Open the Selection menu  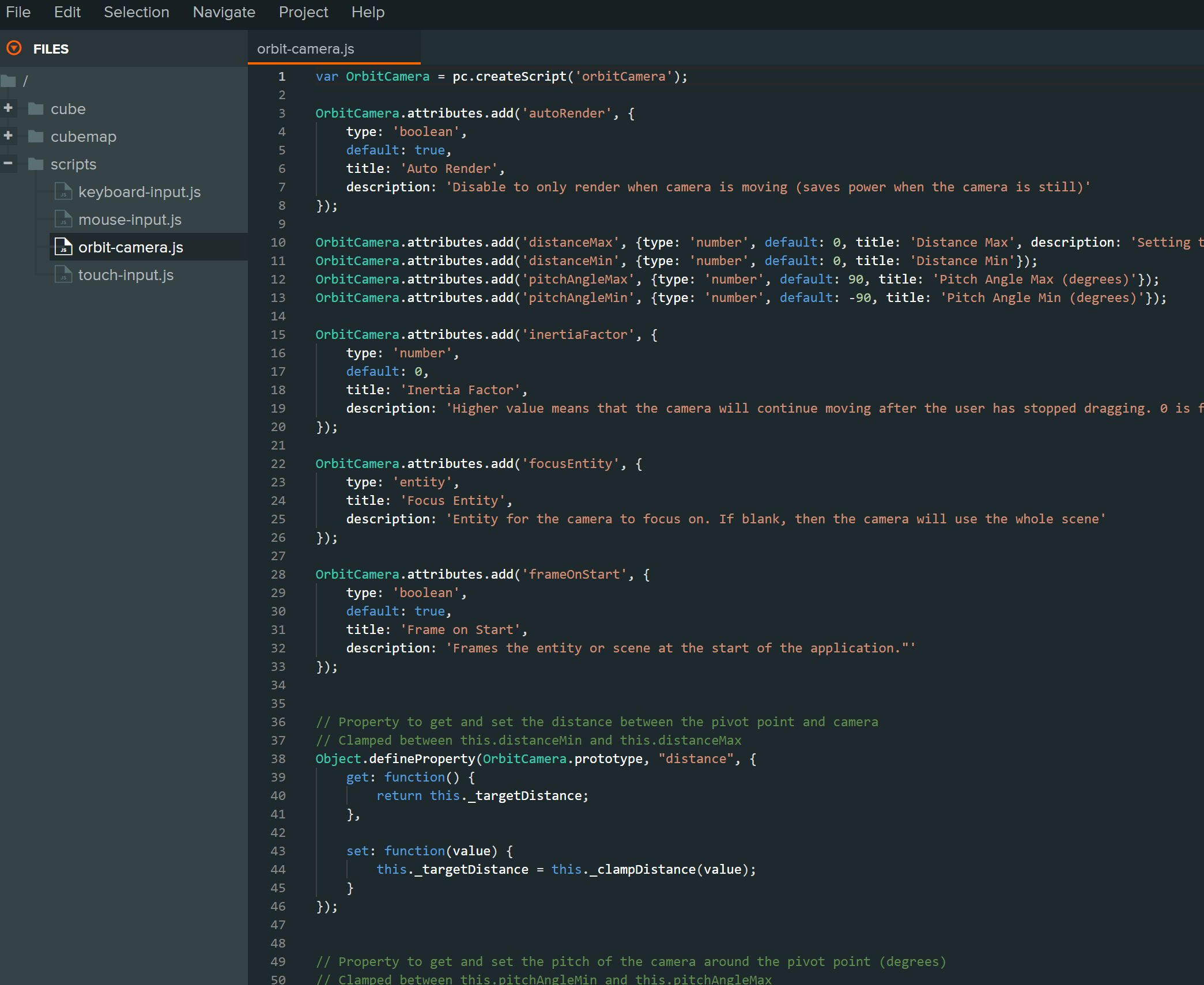(x=137, y=12)
